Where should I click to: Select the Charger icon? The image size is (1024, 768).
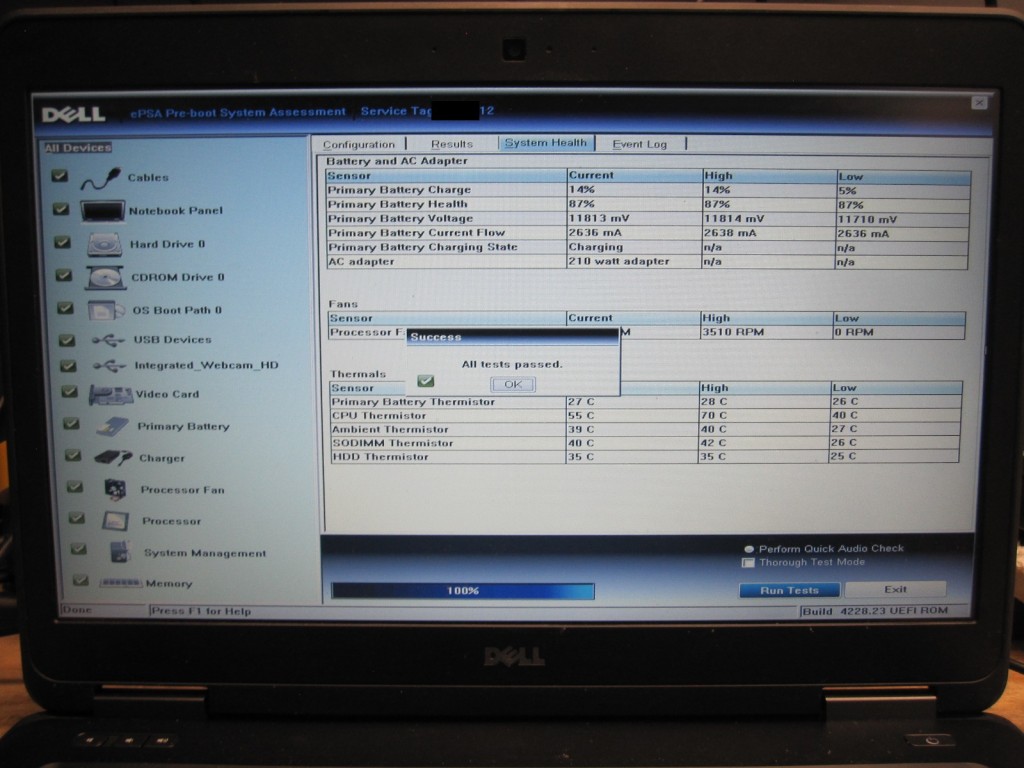coord(113,458)
